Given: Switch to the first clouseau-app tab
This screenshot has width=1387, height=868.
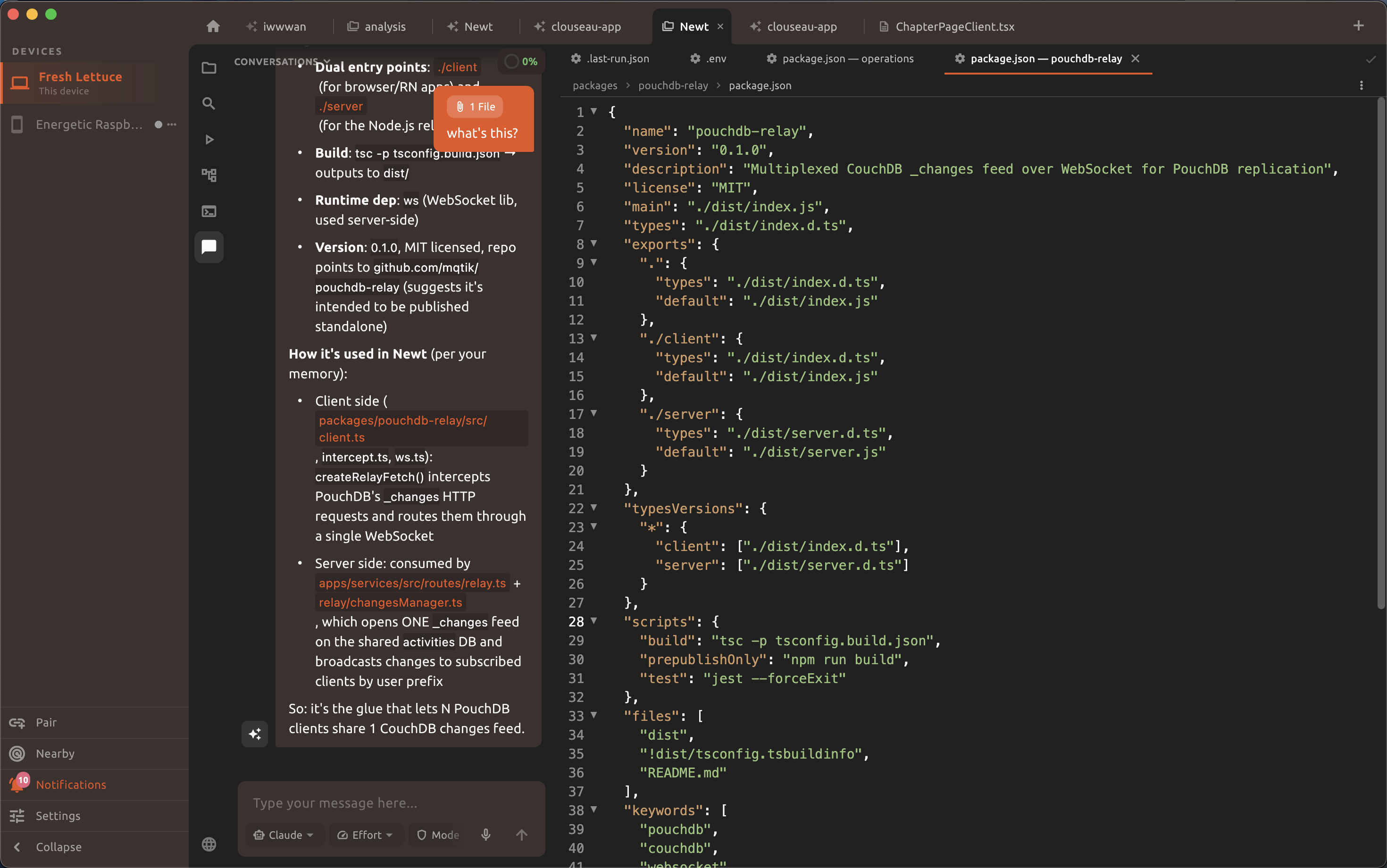Looking at the screenshot, I should point(577,26).
